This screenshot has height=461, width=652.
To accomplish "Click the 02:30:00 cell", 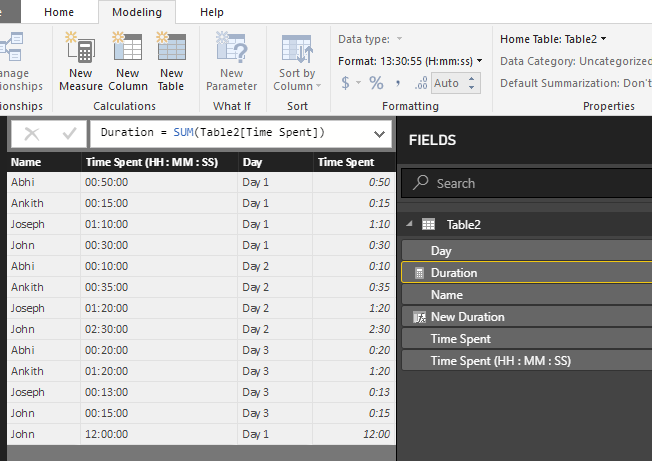I will pyautogui.click(x=159, y=329).
